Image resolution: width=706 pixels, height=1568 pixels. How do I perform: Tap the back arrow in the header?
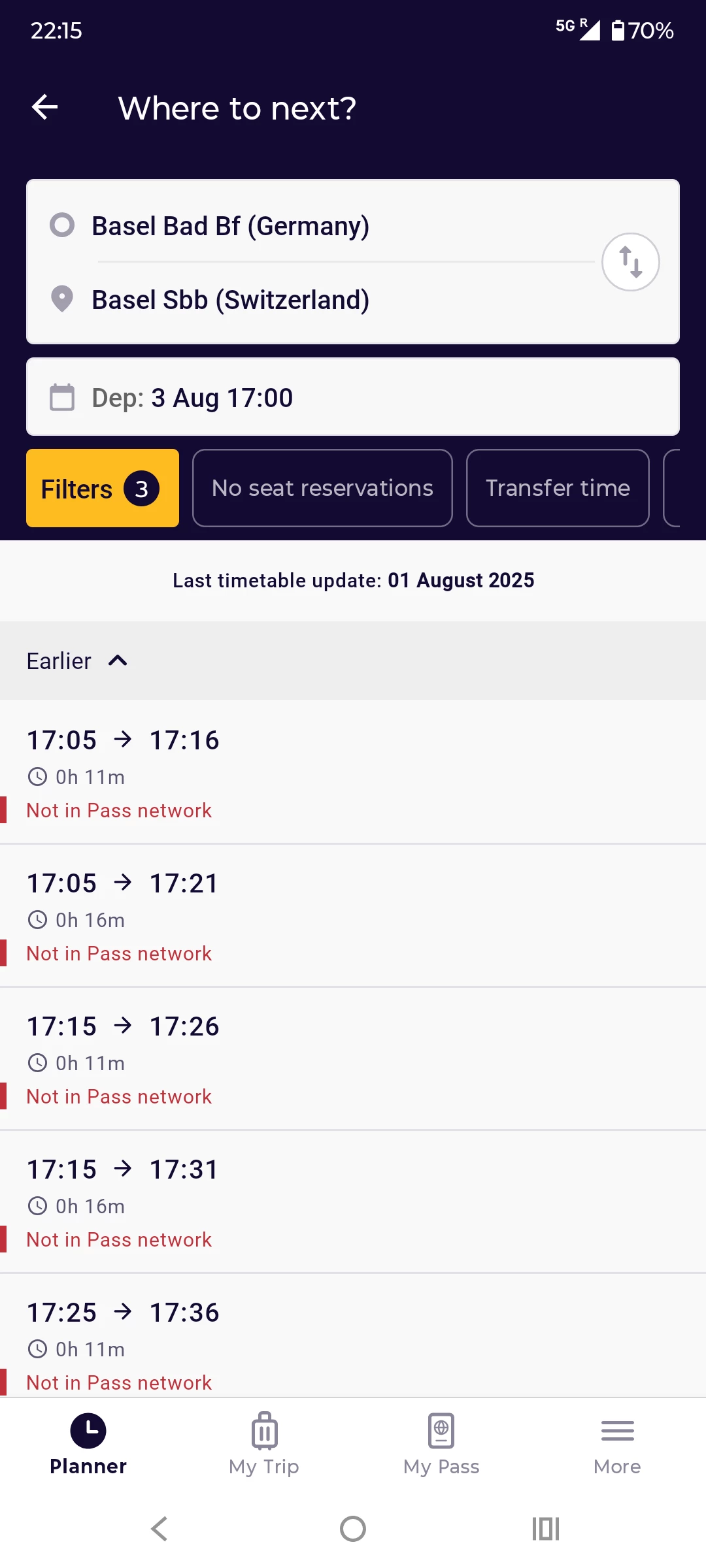point(44,107)
